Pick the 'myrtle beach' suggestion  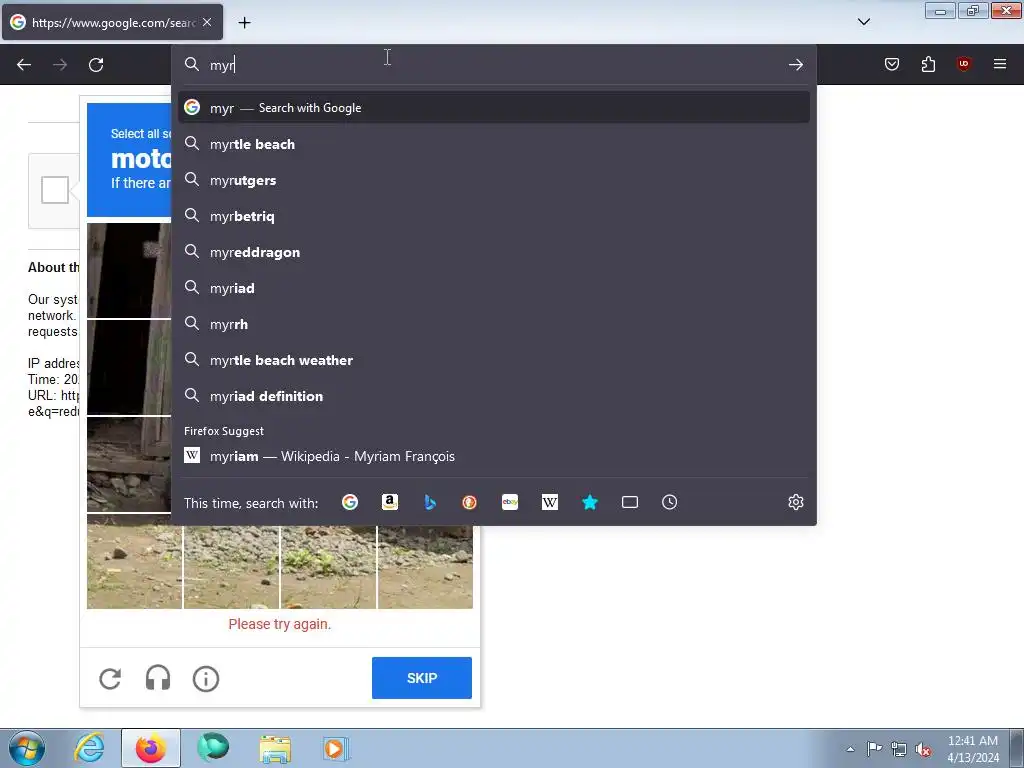pos(494,144)
